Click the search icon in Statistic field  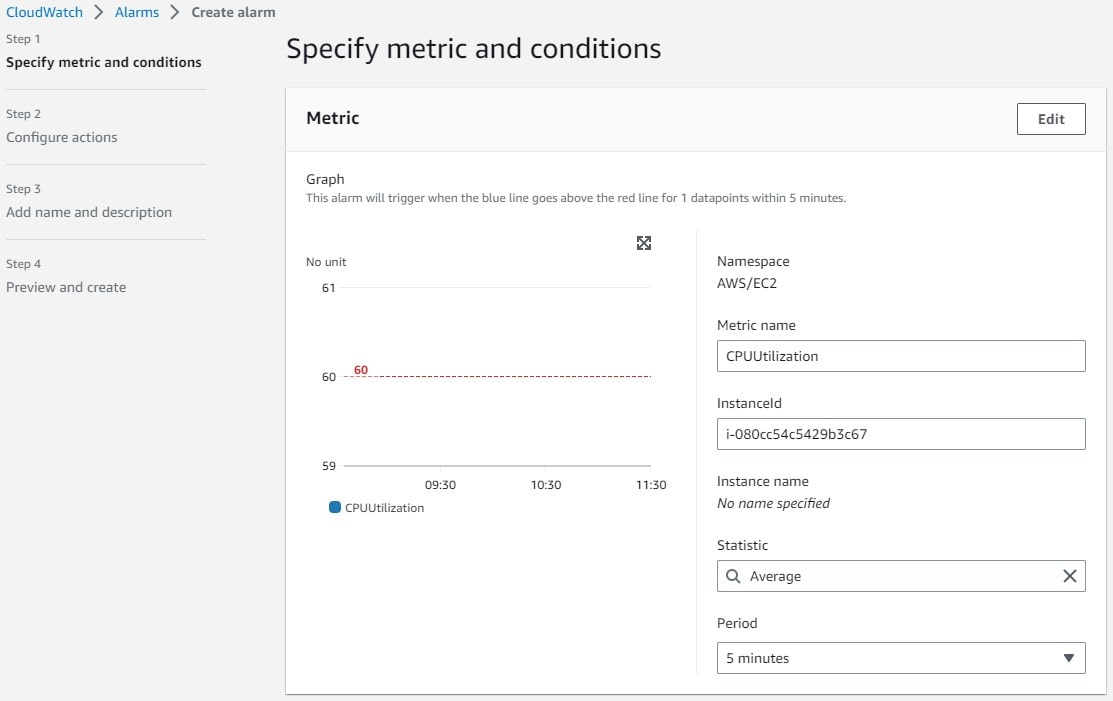click(x=733, y=576)
